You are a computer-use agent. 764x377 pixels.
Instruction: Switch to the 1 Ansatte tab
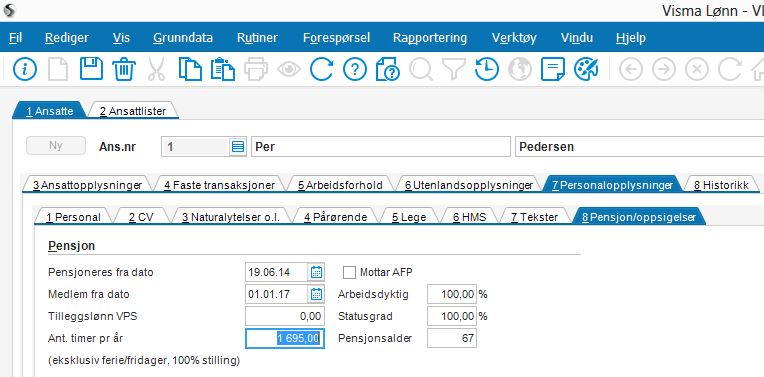pyautogui.click(x=49, y=111)
